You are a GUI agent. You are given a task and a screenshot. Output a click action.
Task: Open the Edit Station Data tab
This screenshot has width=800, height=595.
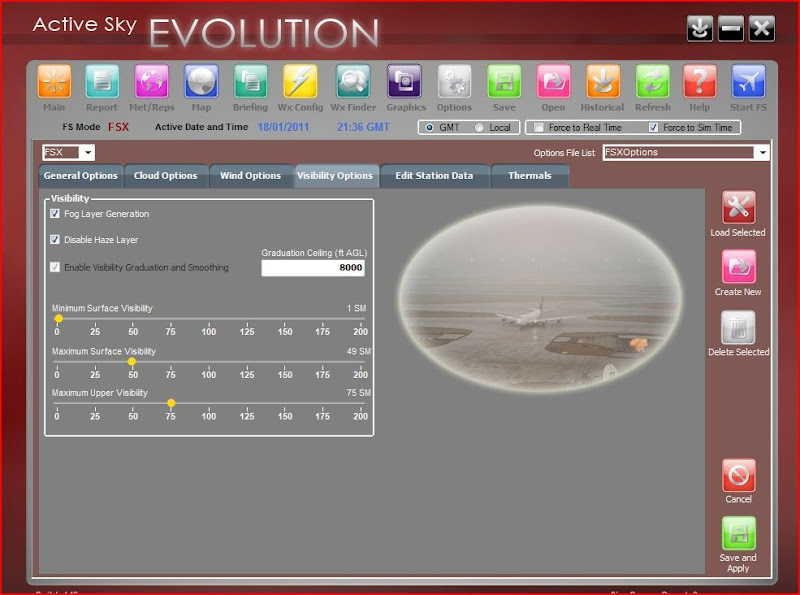(x=434, y=176)
